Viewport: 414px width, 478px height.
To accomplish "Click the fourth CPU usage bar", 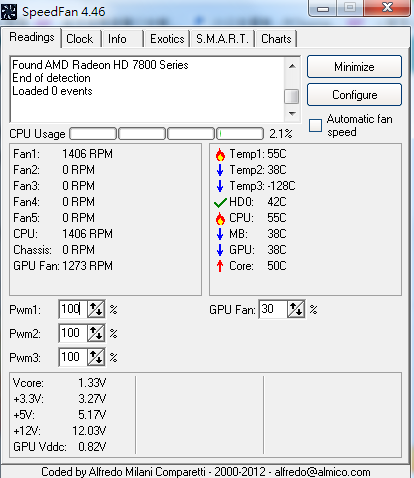I will click(240, 134).
